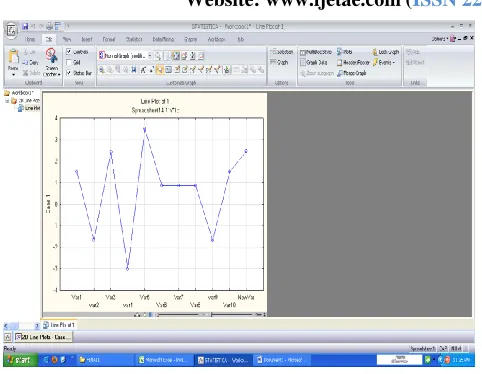
Task: Select Workbook1 root in tree
Action: coord(19,93)
